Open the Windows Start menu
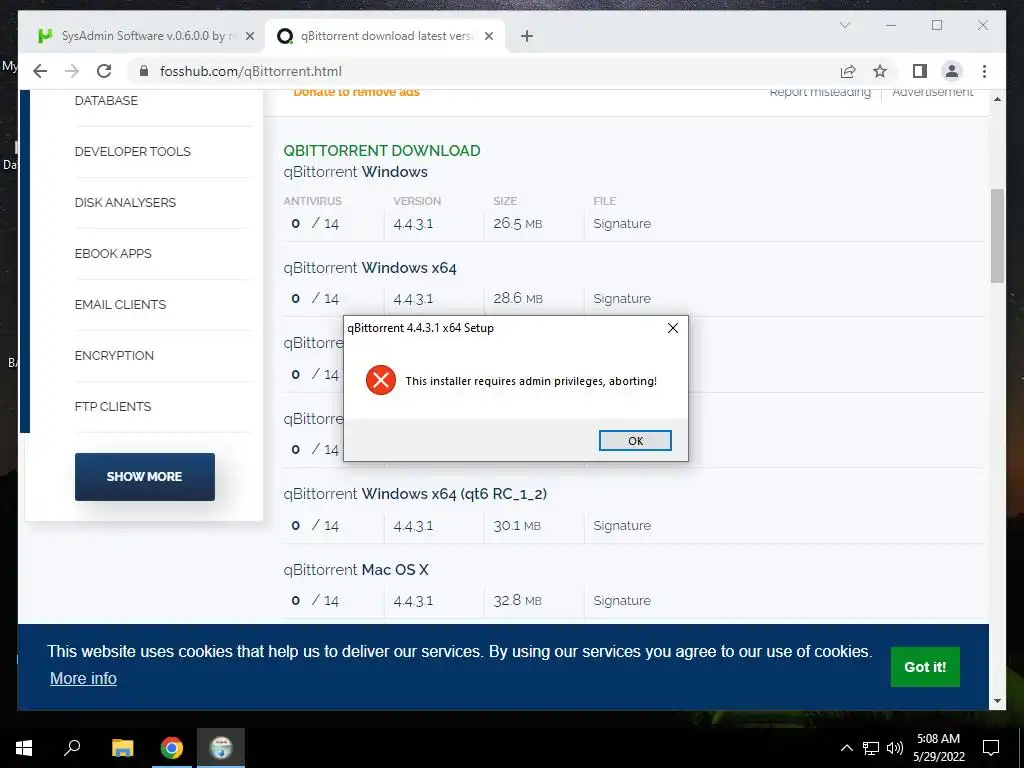1024x768 pixels. [x=24, y=748]
